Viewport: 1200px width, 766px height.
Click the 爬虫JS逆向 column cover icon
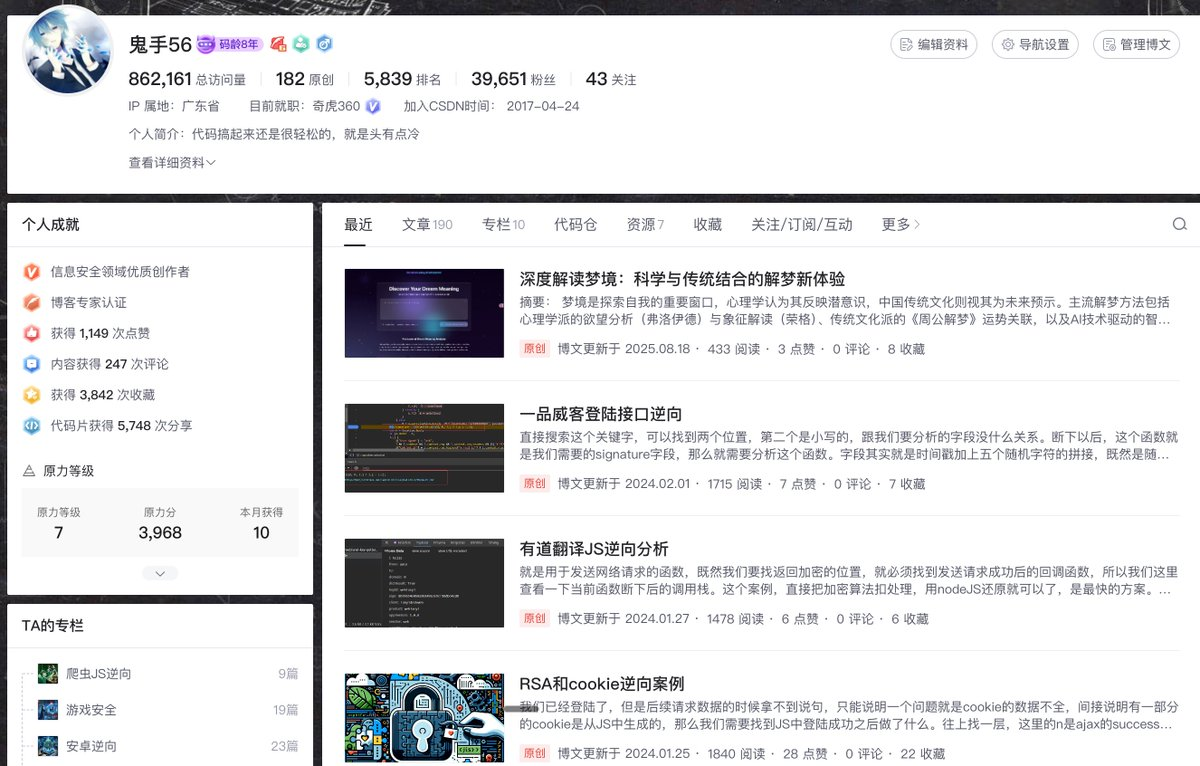tap(48, 673)
